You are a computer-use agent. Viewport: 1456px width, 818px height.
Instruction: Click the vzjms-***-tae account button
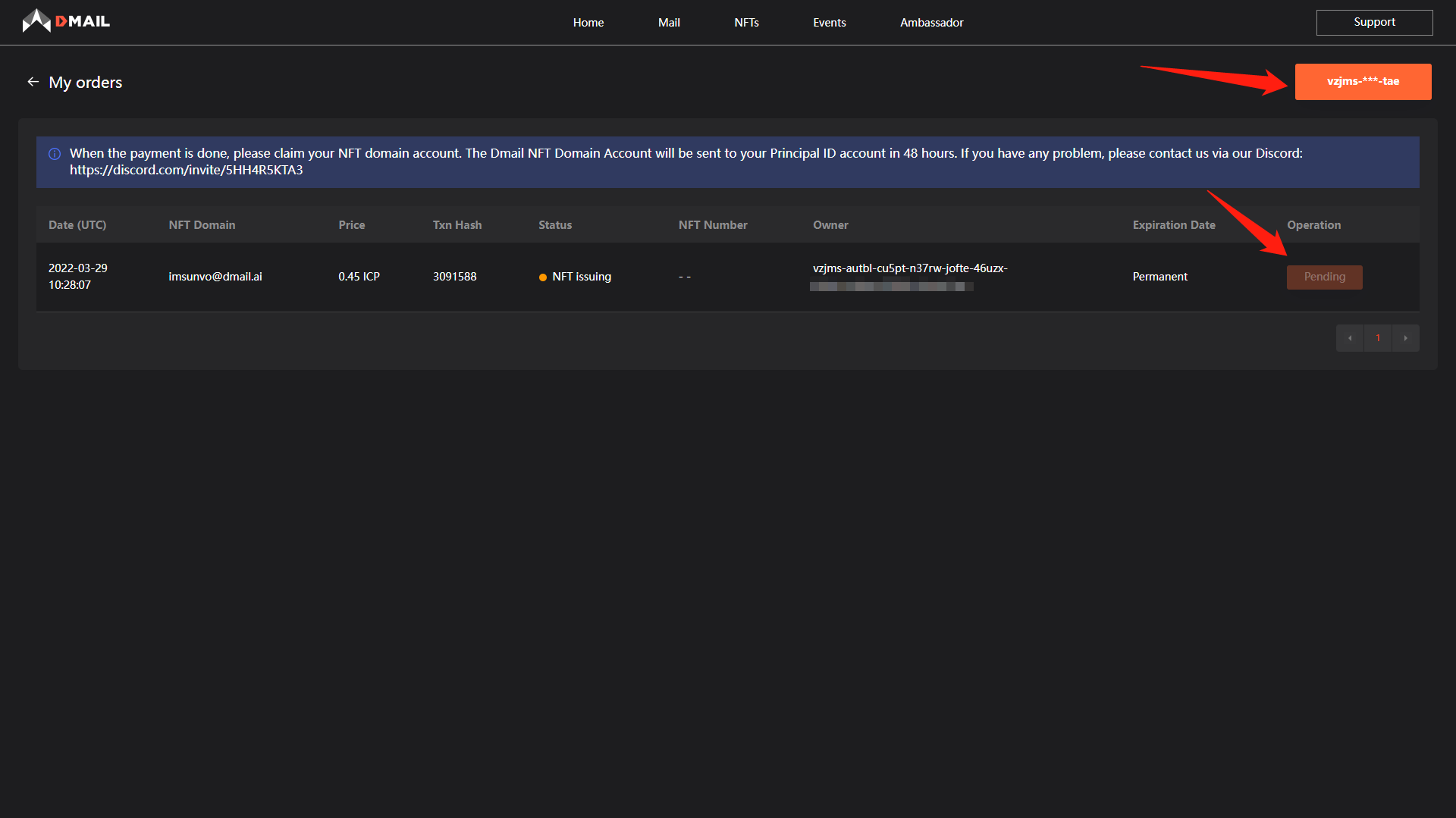1363,82
